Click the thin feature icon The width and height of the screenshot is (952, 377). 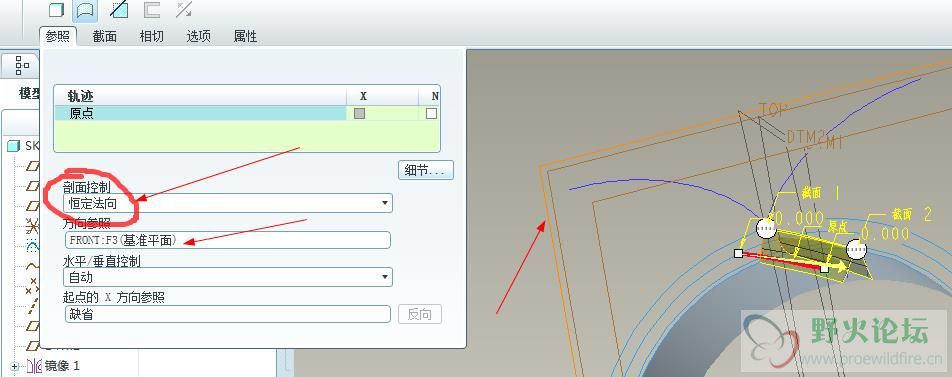pyautogui.click(x=151, y=10)
